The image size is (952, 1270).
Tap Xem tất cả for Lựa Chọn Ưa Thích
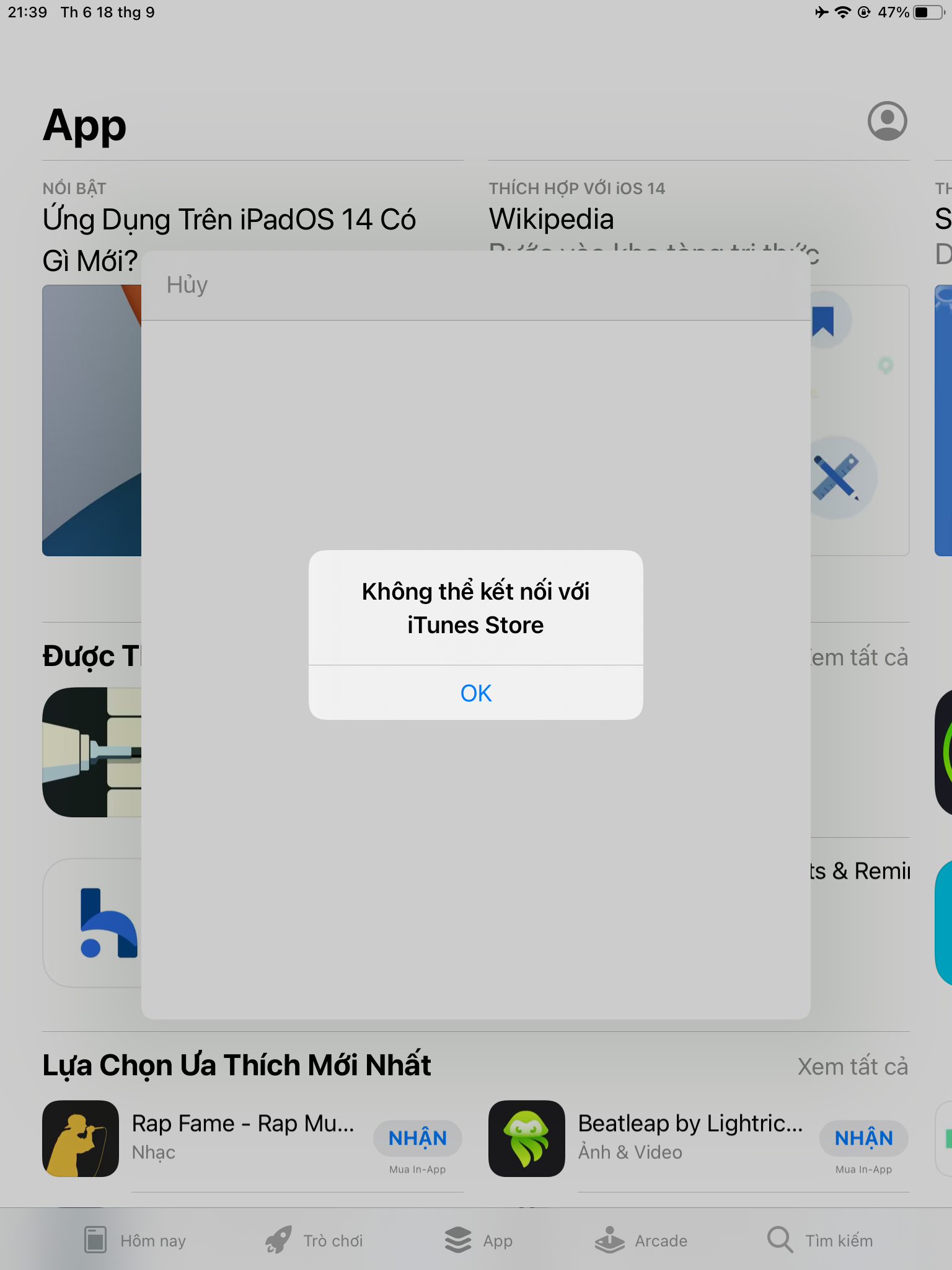click(853, 1067)
